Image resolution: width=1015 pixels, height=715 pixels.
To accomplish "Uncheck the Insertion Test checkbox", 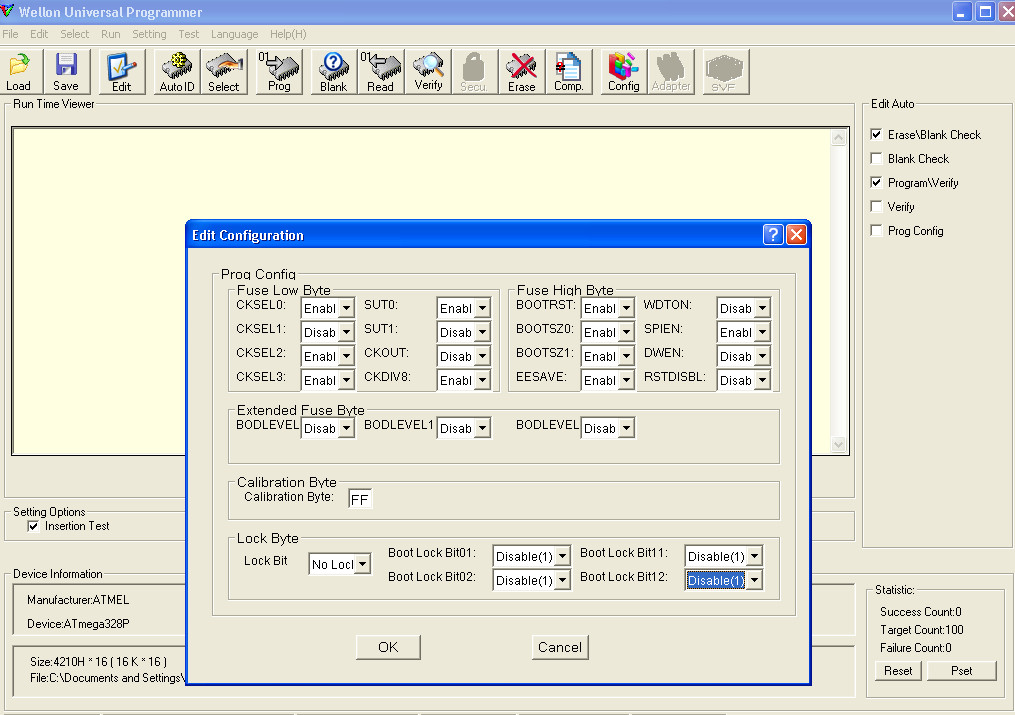I will coord(33,526).
